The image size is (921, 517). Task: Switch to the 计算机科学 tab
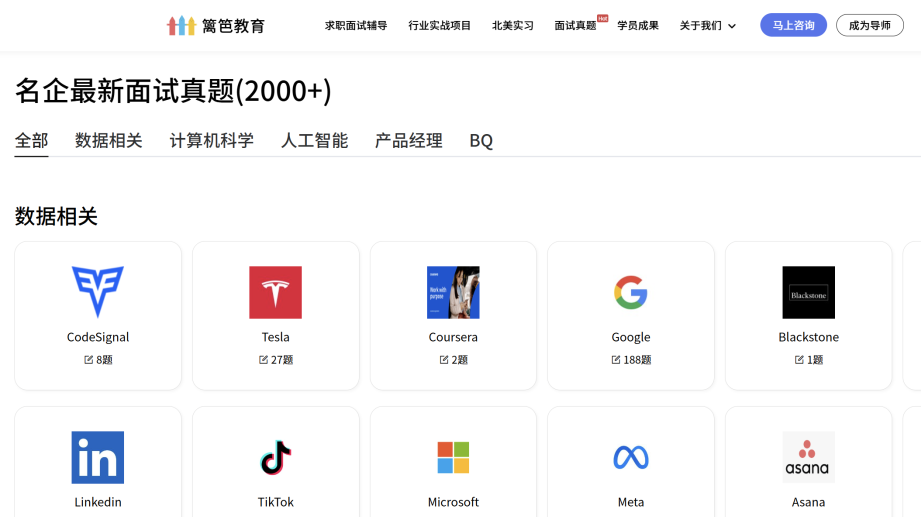pyautogui.click(x=211, y=141)
